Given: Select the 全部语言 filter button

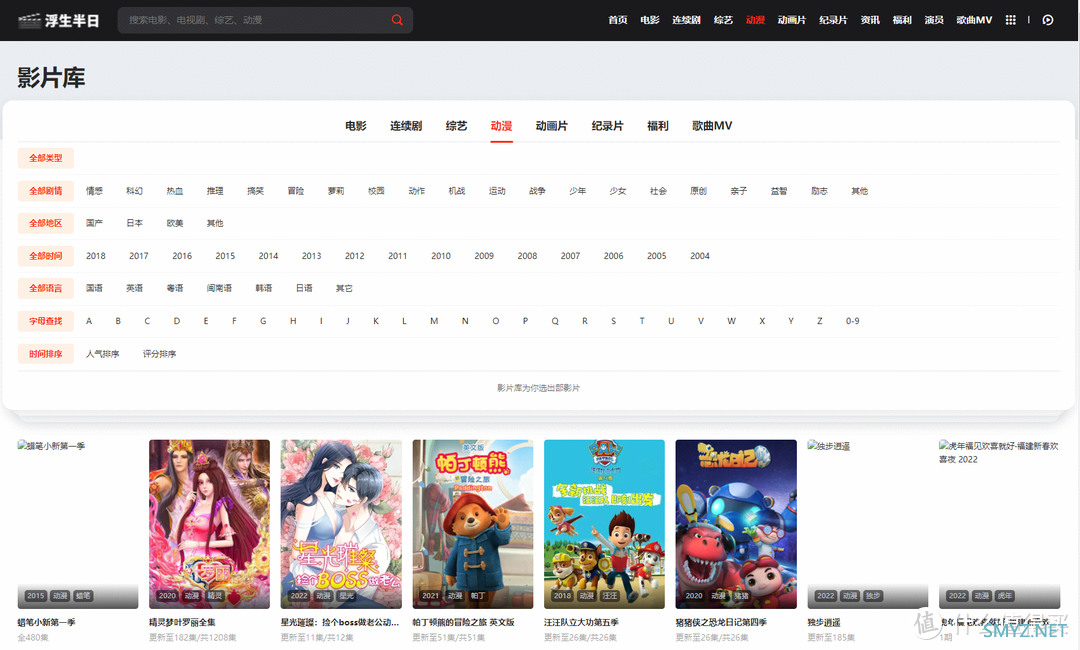Looking at the screenshot, I should click(45, 288).
